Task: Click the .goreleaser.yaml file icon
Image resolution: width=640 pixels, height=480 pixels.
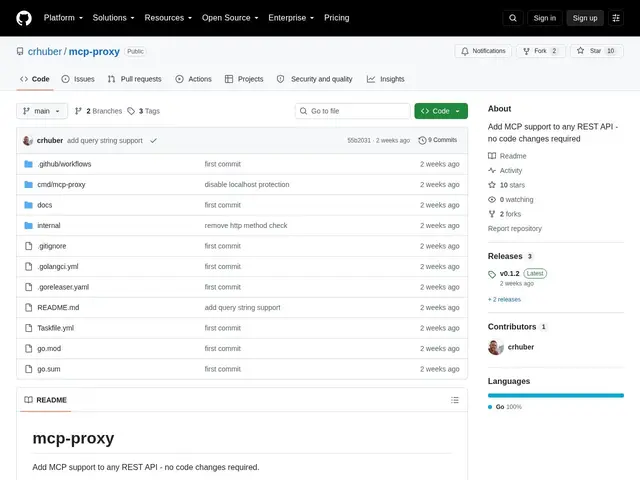Action: [28, 287]
